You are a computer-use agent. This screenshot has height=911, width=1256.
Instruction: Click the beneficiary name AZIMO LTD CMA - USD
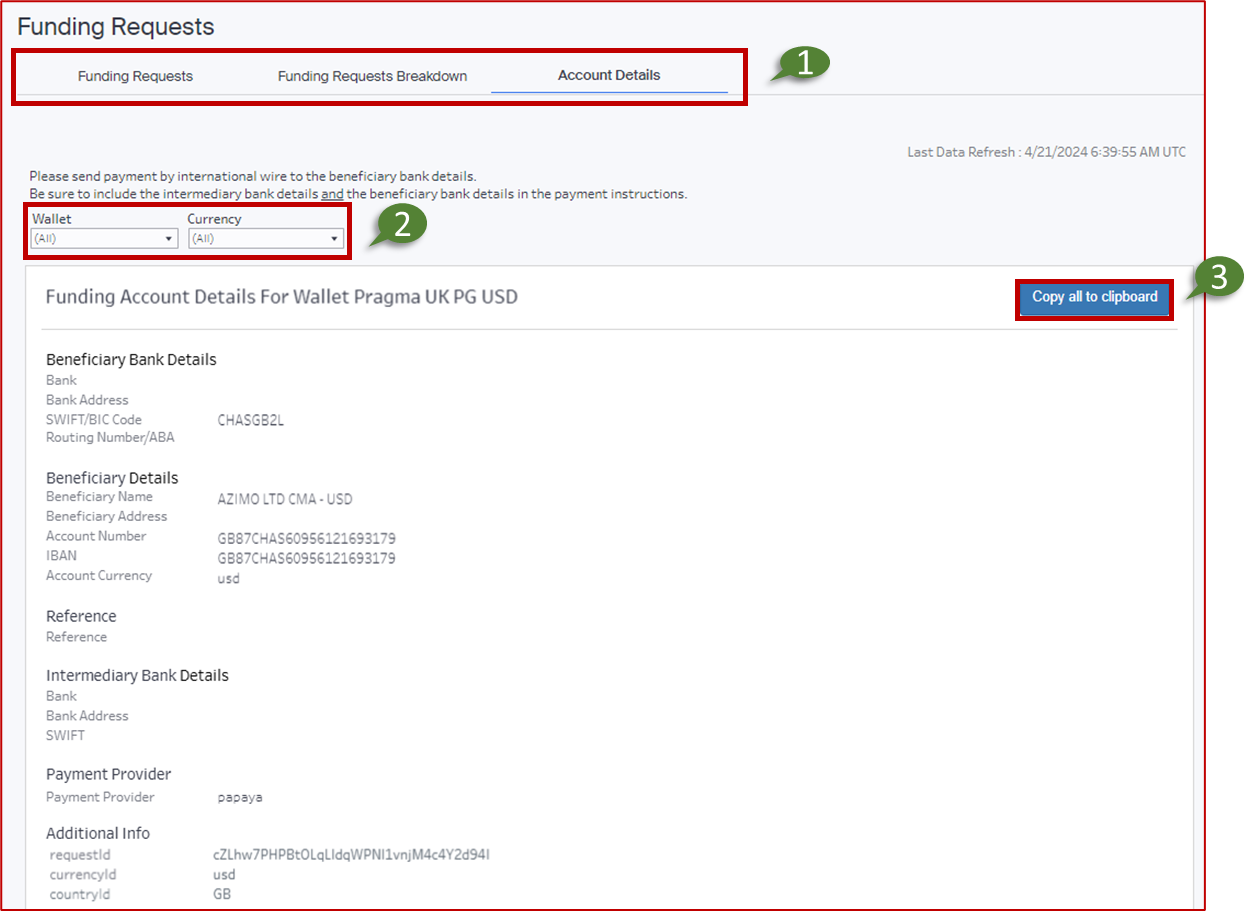point(285,499)
